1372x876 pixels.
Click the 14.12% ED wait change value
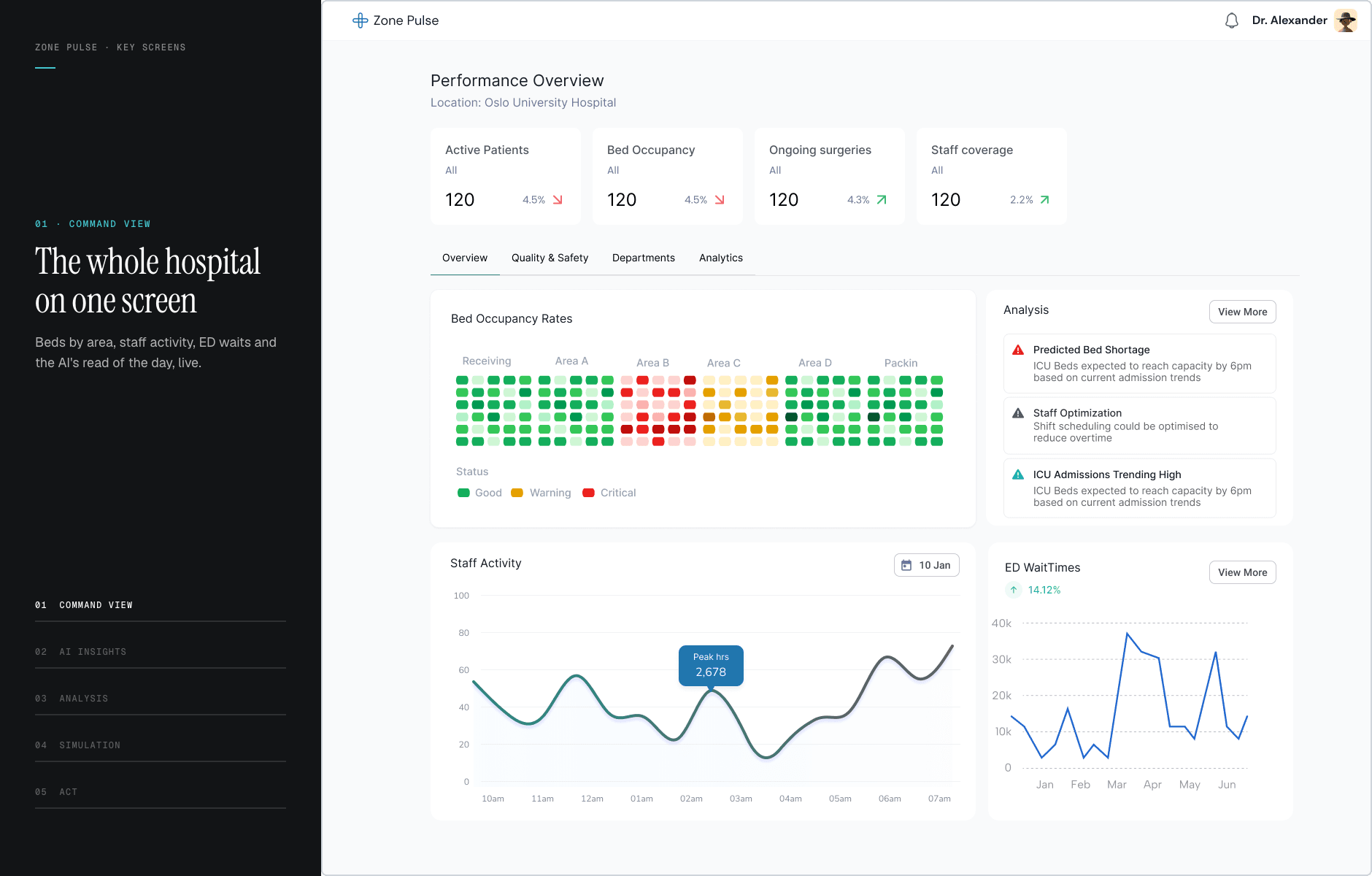point(1044,590)
